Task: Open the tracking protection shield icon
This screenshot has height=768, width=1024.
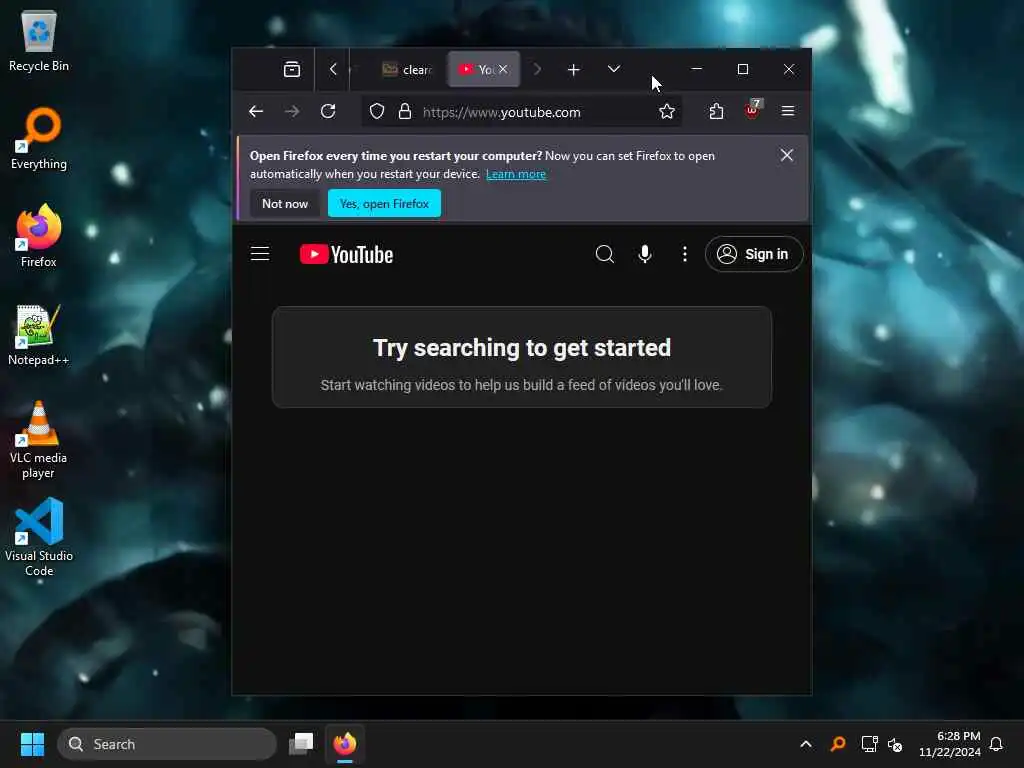Action: point(377,112)
